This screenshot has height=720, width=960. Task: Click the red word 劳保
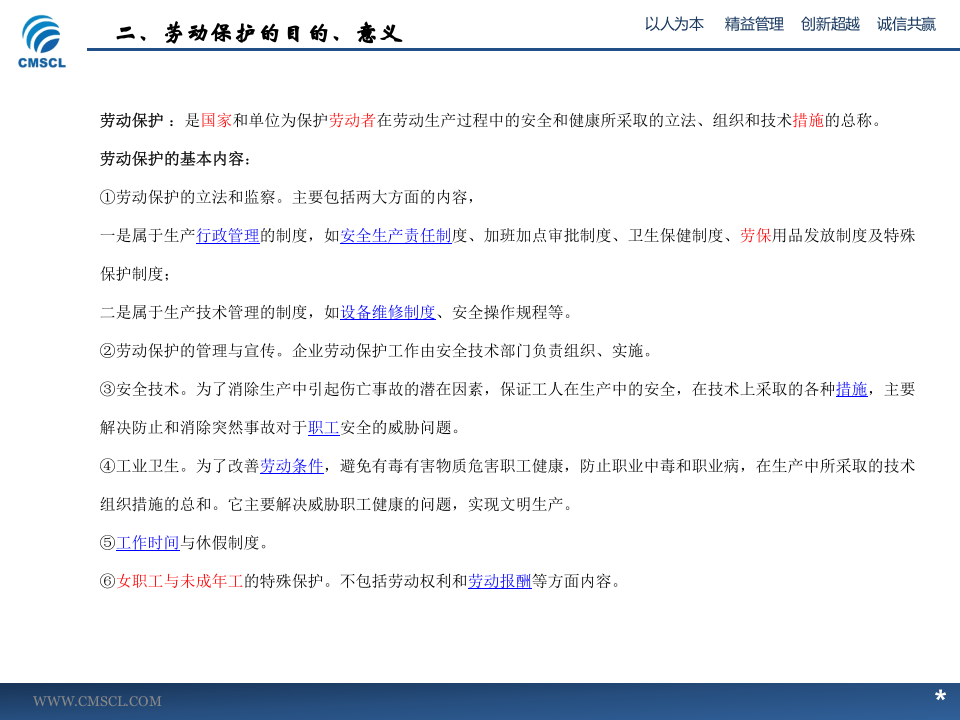click(756, 236)
